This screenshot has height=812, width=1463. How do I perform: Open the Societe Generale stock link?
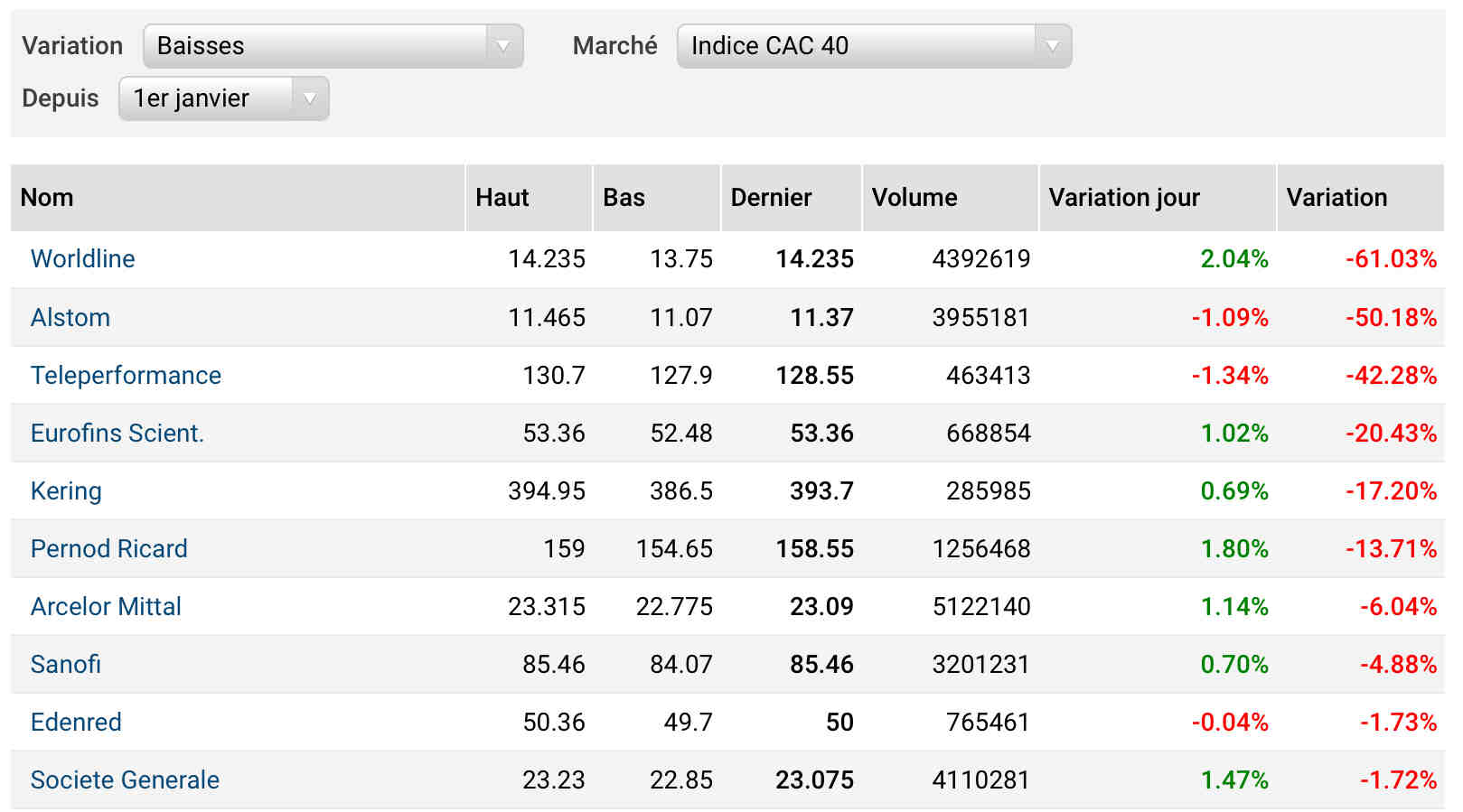click(x=125, y=780)
